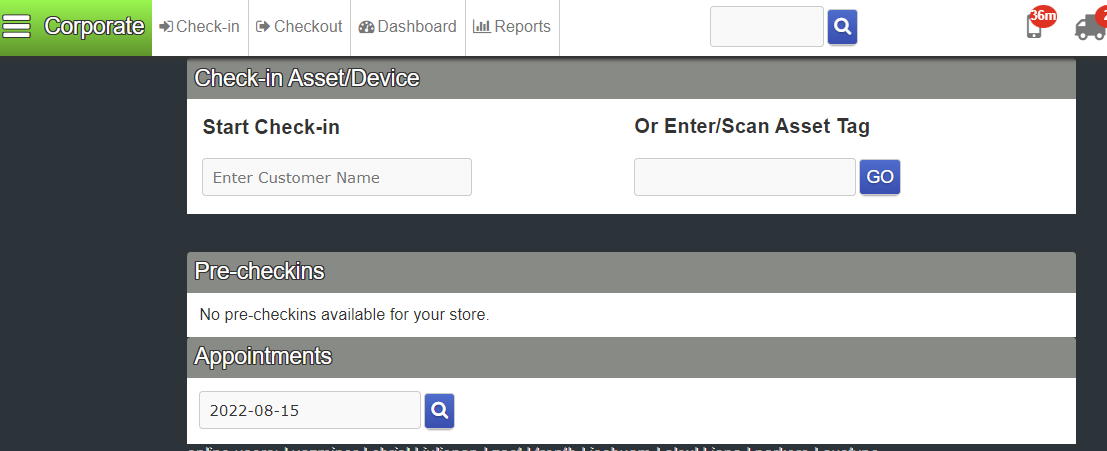Image resolution: width=1107 pixels, height=451 pixels.
Task: Click the appointments date field
Action: [310, 410]
